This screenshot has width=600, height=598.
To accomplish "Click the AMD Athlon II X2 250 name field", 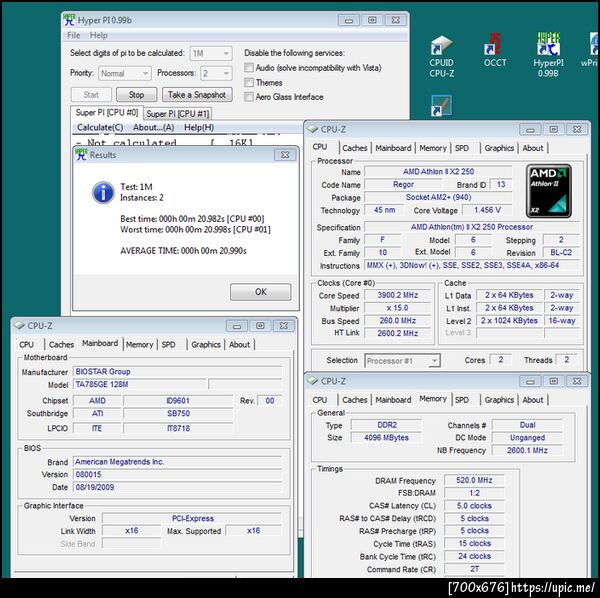I will click(438, 171).
